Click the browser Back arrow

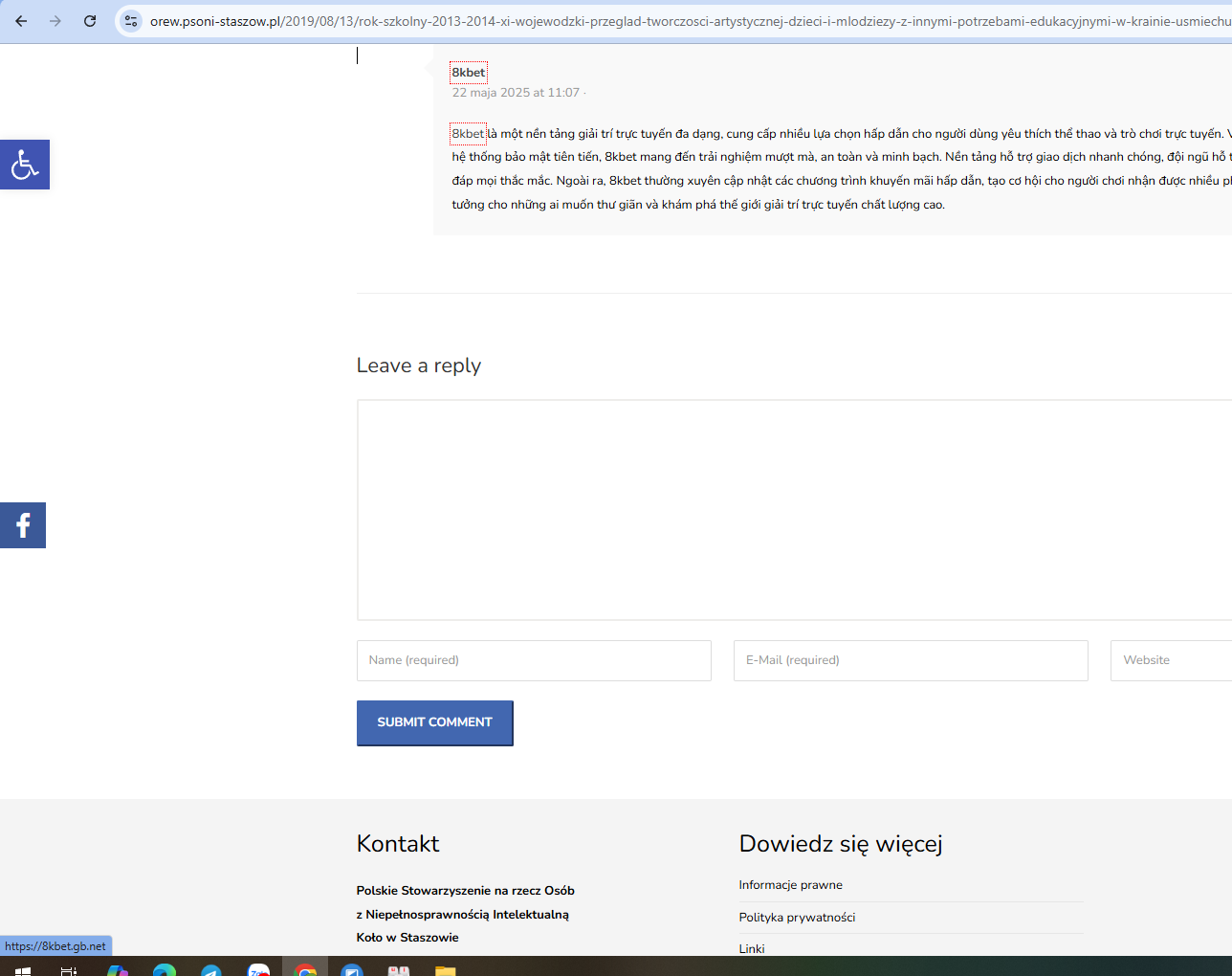pyautogui.click(x=21, y=21)
